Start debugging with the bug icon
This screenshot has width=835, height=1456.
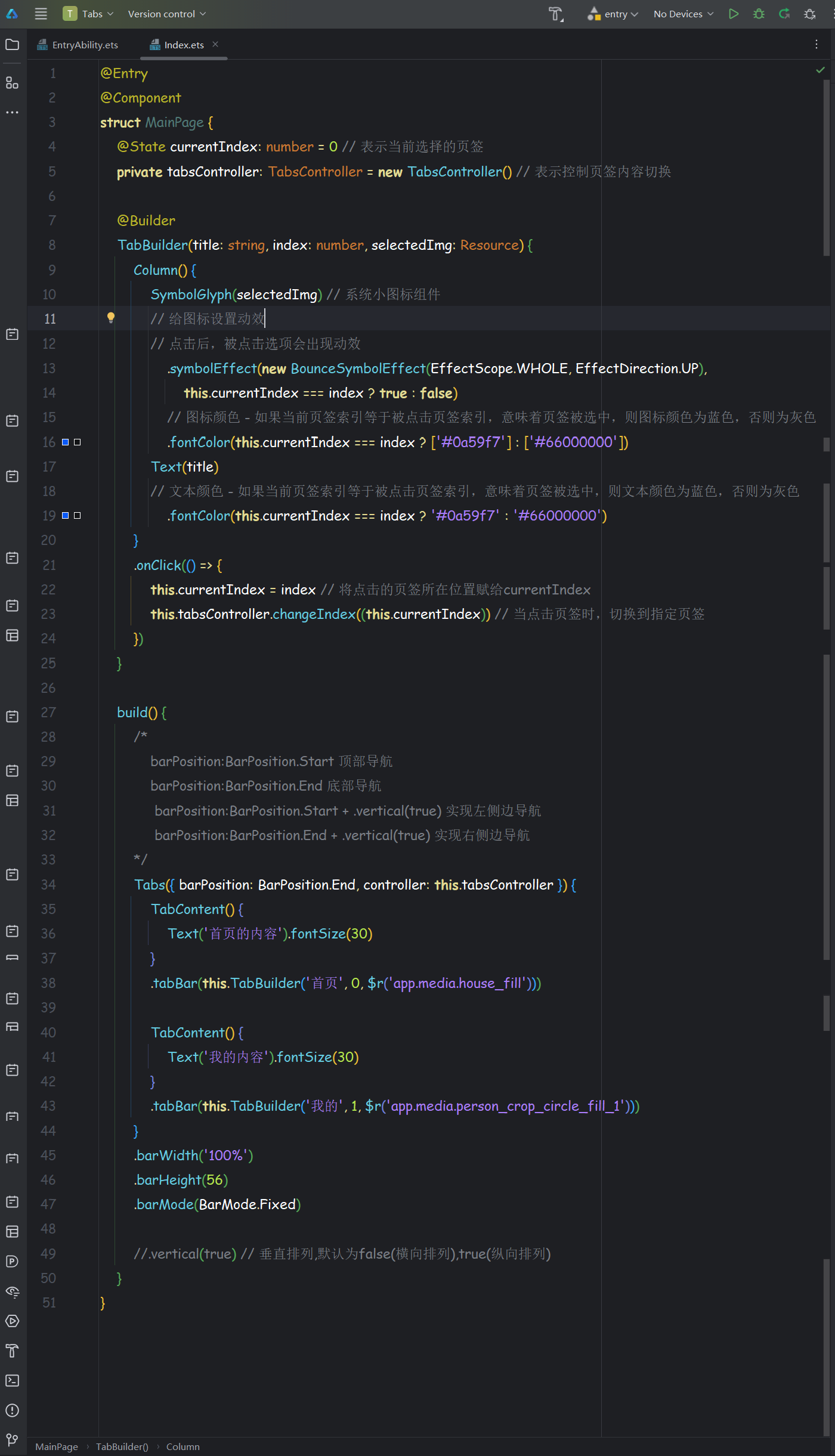pos(759,14)
